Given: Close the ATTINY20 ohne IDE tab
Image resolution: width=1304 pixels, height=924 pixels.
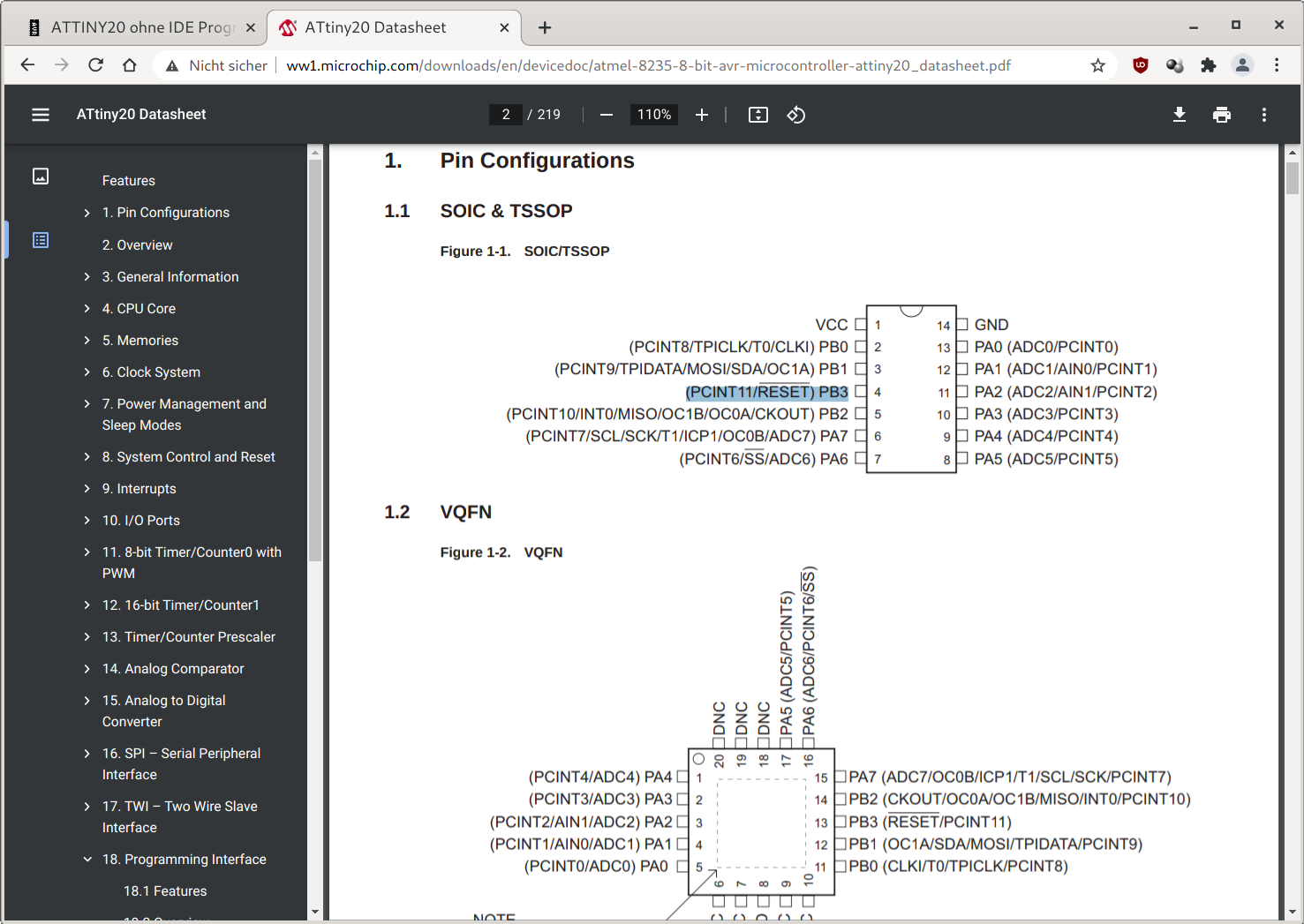Looking at the screenshot, I should [x=251, y=27].
